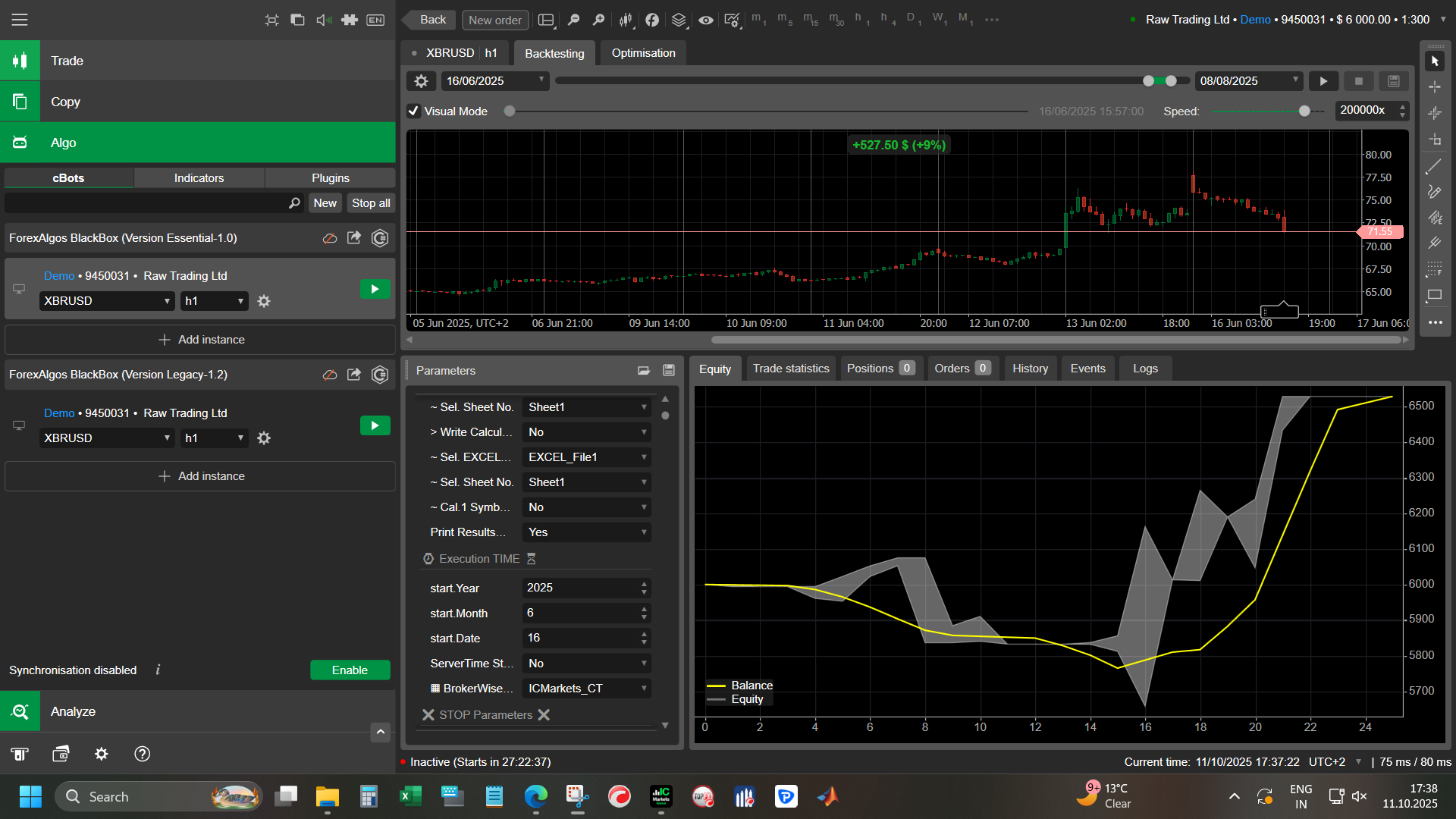Image resolution: width=1456 pixels, height=819 pixels.
Task: Select the crosshair tool in right toolbar
Action: click(x=1435, y=87)
